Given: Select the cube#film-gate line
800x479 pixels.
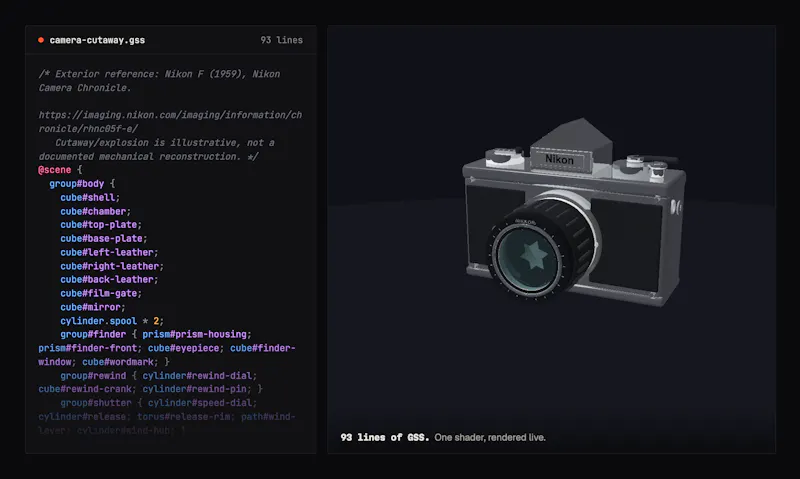Looking at the screenshot, I should [101, 293].
